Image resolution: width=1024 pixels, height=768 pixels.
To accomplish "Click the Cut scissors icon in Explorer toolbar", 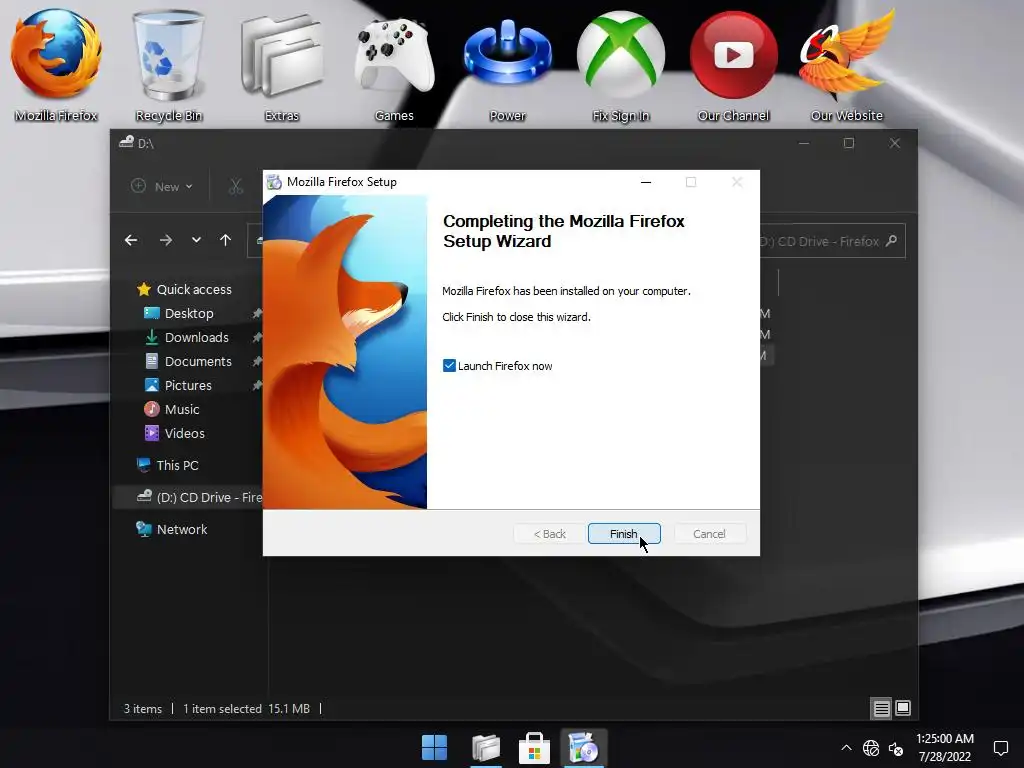I will pyautogui.click(x=236, y=187).
